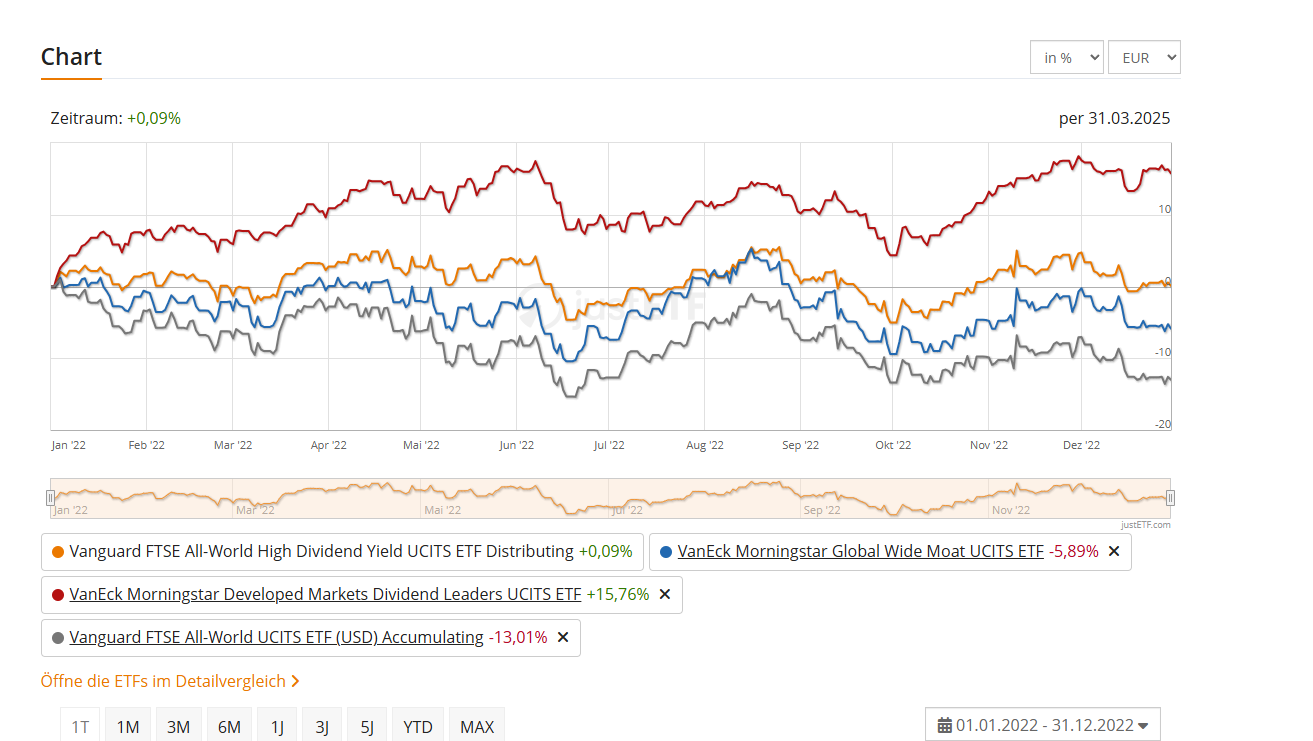Viewport: 1313px width, 741px height.
Task: Click the red dot for Dividend Leaders ETF
Action: tap(57, 594)
